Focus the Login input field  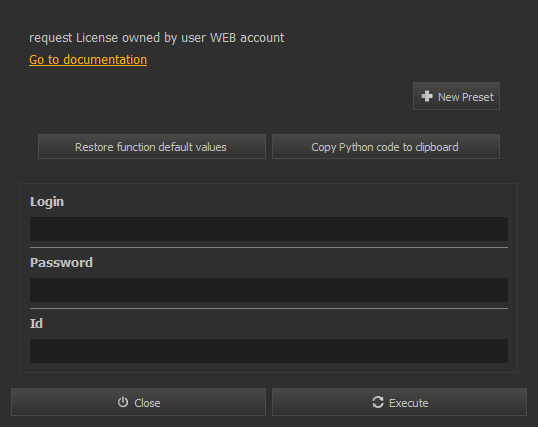point(269,229)
